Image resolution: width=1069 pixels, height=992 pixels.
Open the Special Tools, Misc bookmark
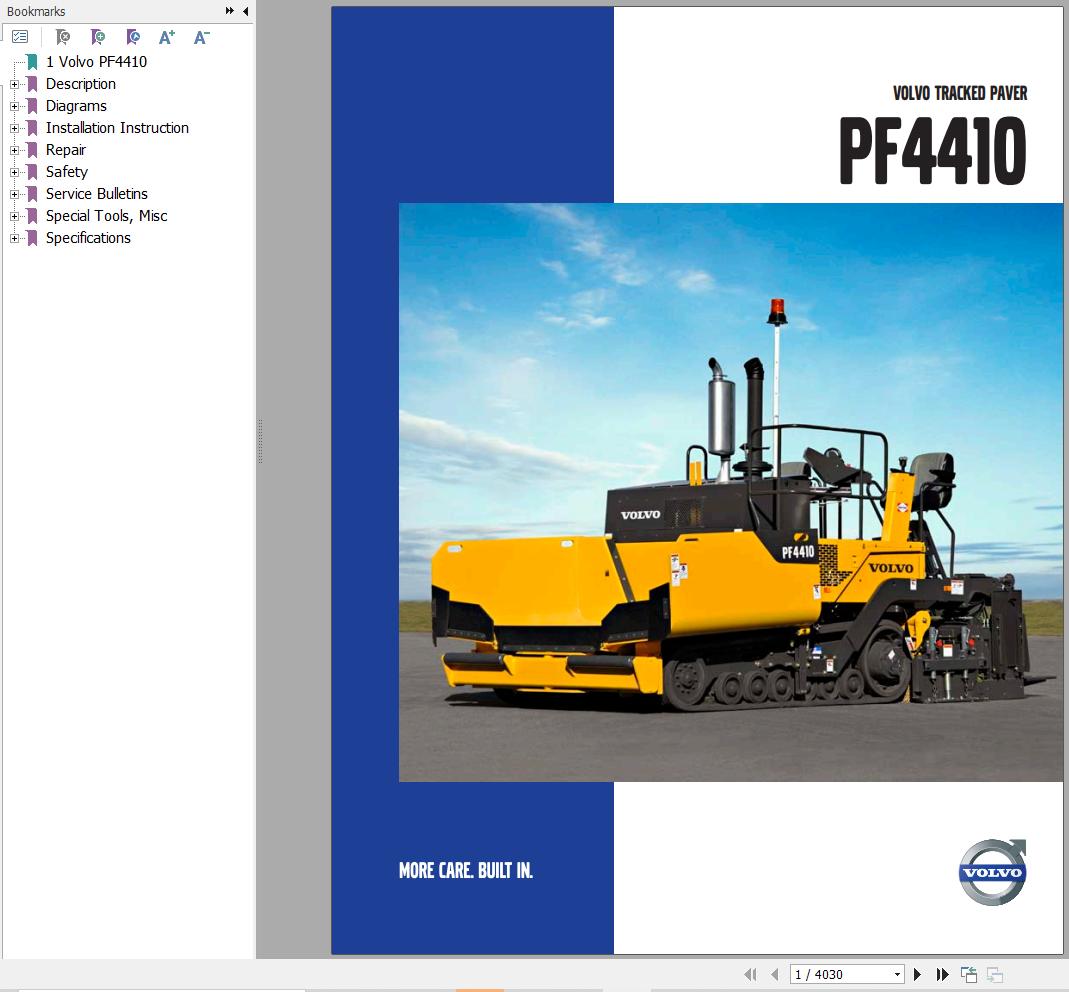pos(106,215)
